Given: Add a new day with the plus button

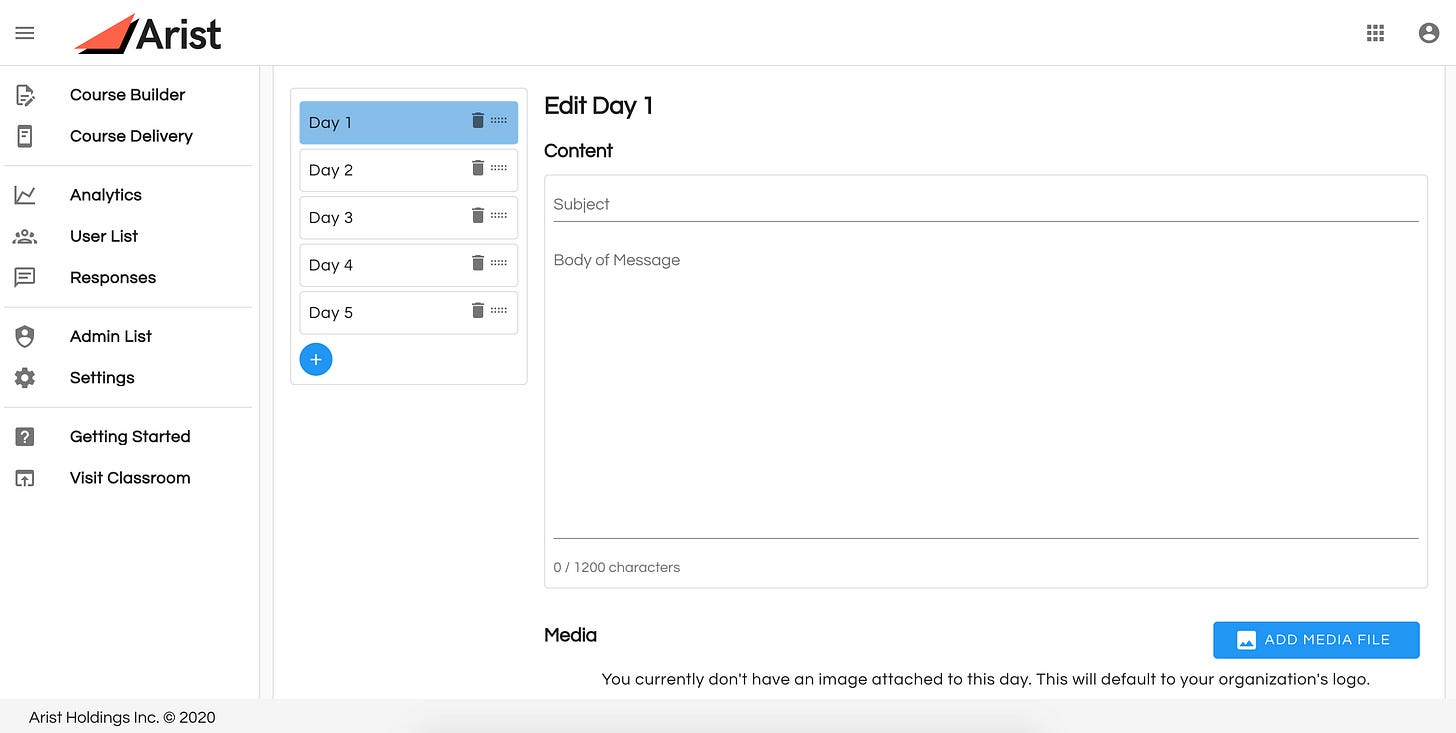Looking at the screenshot, I should (316, 359).
